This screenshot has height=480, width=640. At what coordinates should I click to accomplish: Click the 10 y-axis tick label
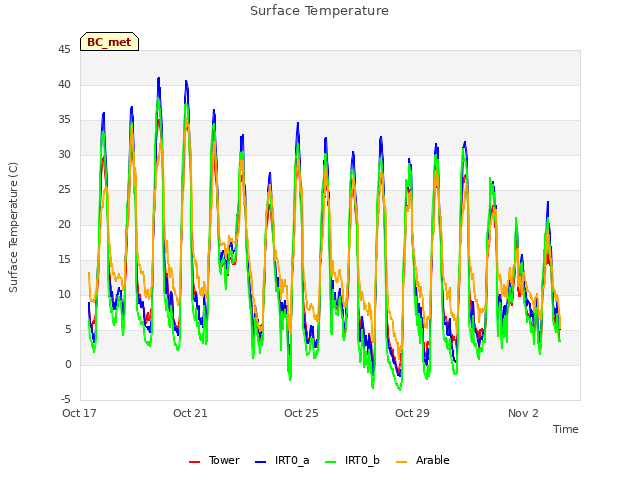click(64, 294)
